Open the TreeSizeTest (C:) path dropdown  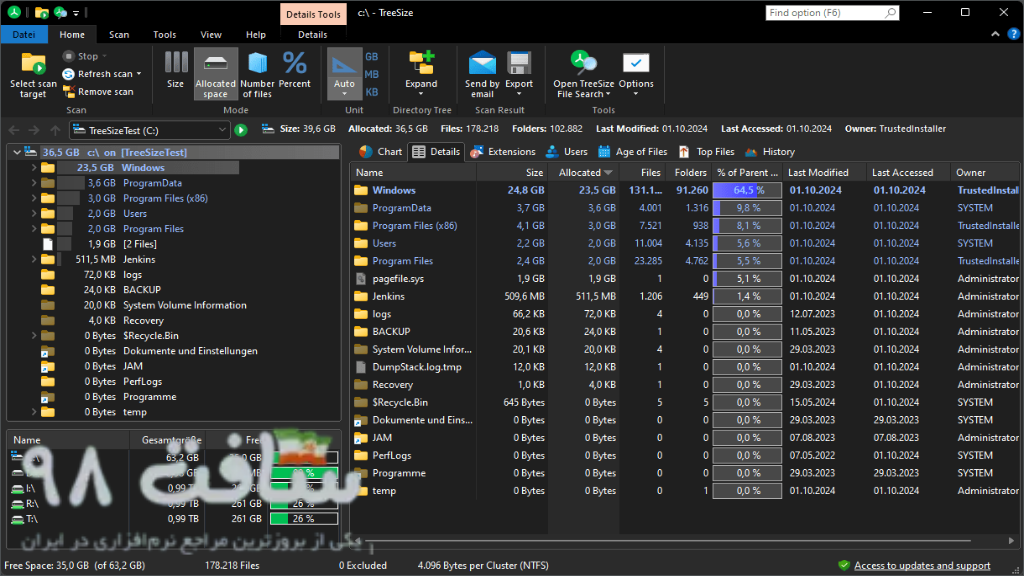click(x=223, y=130)
